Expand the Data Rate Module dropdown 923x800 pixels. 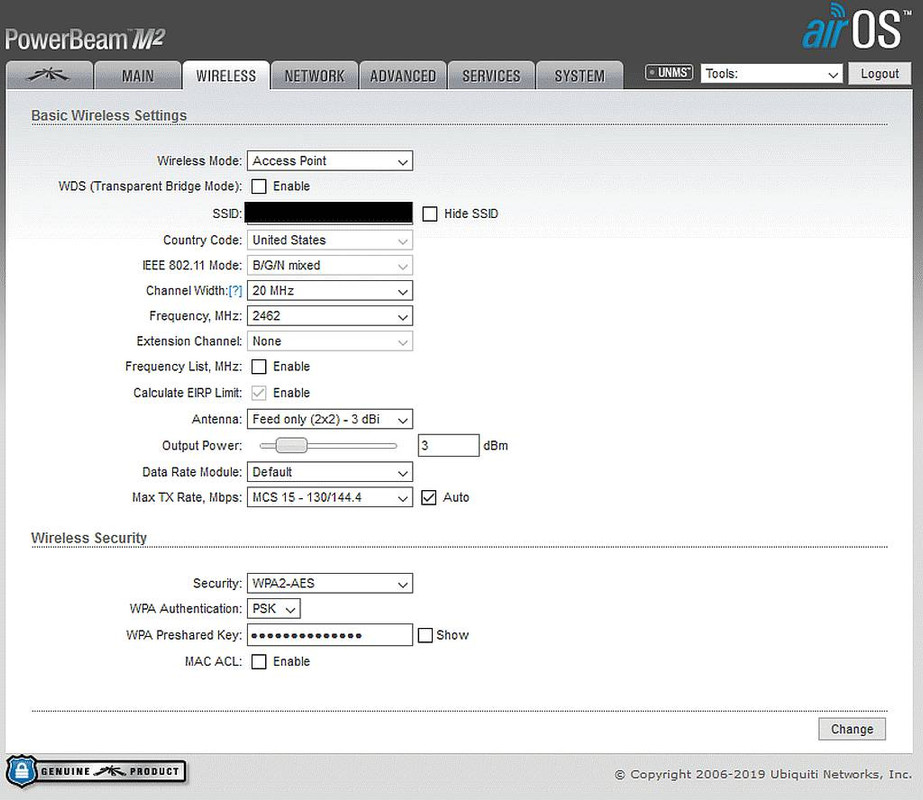coord(330,472)
